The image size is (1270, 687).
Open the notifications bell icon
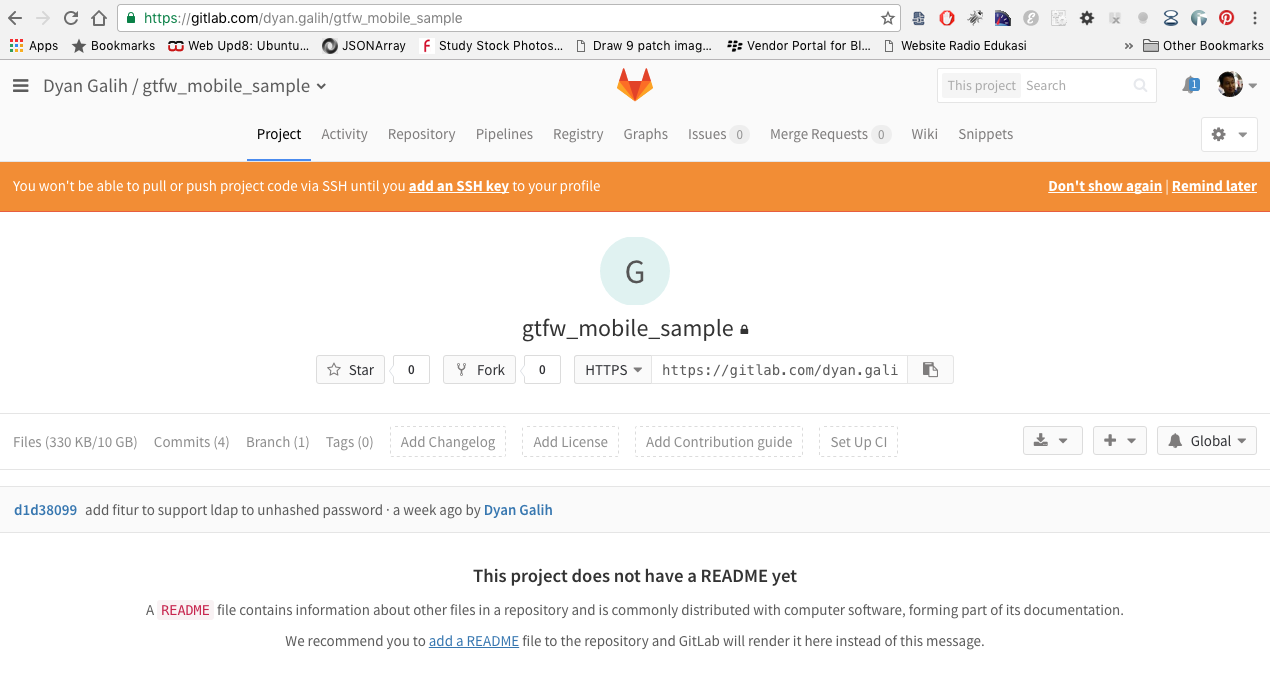point(1190,85)
